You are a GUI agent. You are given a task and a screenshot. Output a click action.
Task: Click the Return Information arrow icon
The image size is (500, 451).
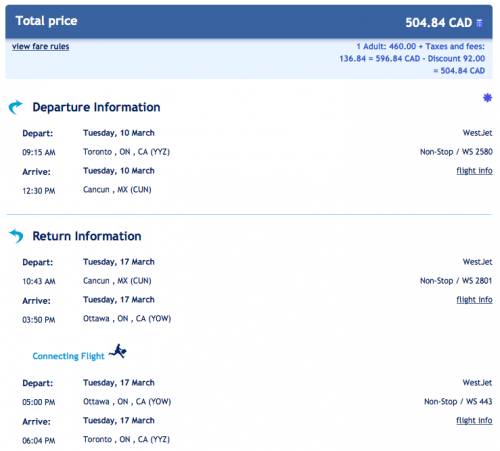pyautogui.click(x=16, y=236)
